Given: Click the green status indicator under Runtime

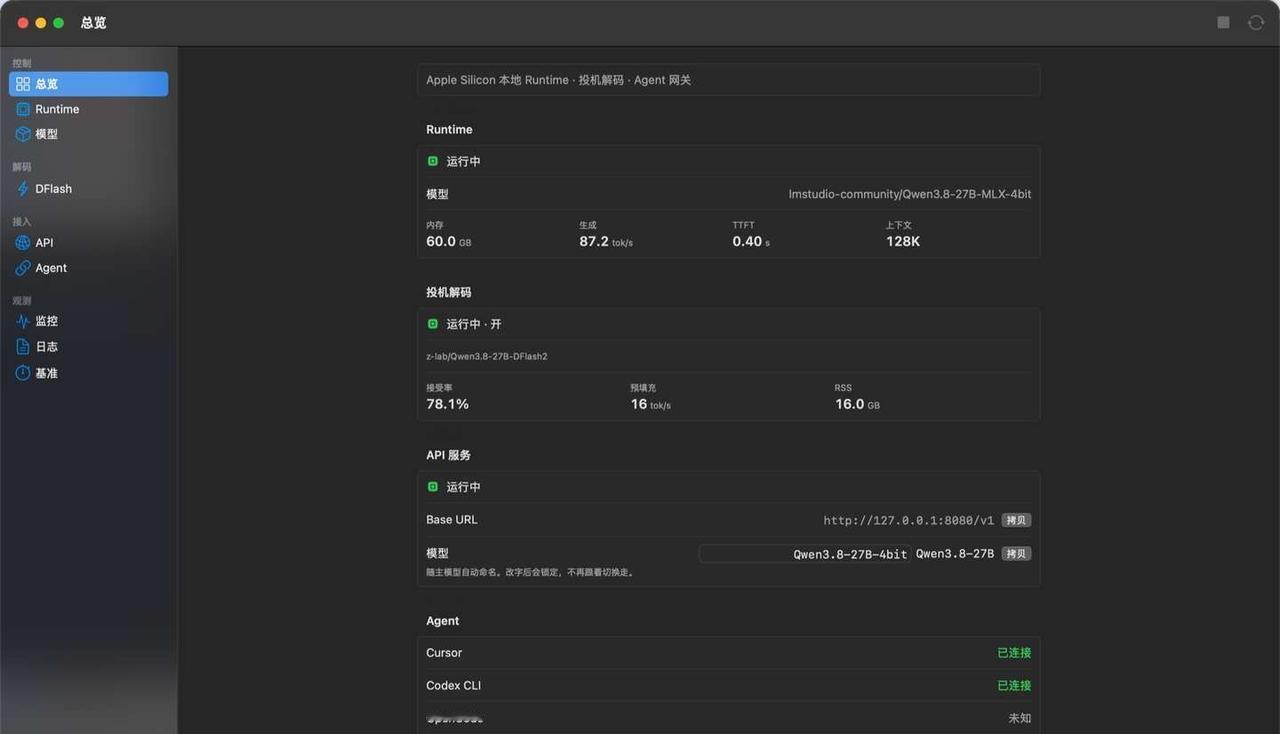Looking at the screenshot, I should pos(433,161).
